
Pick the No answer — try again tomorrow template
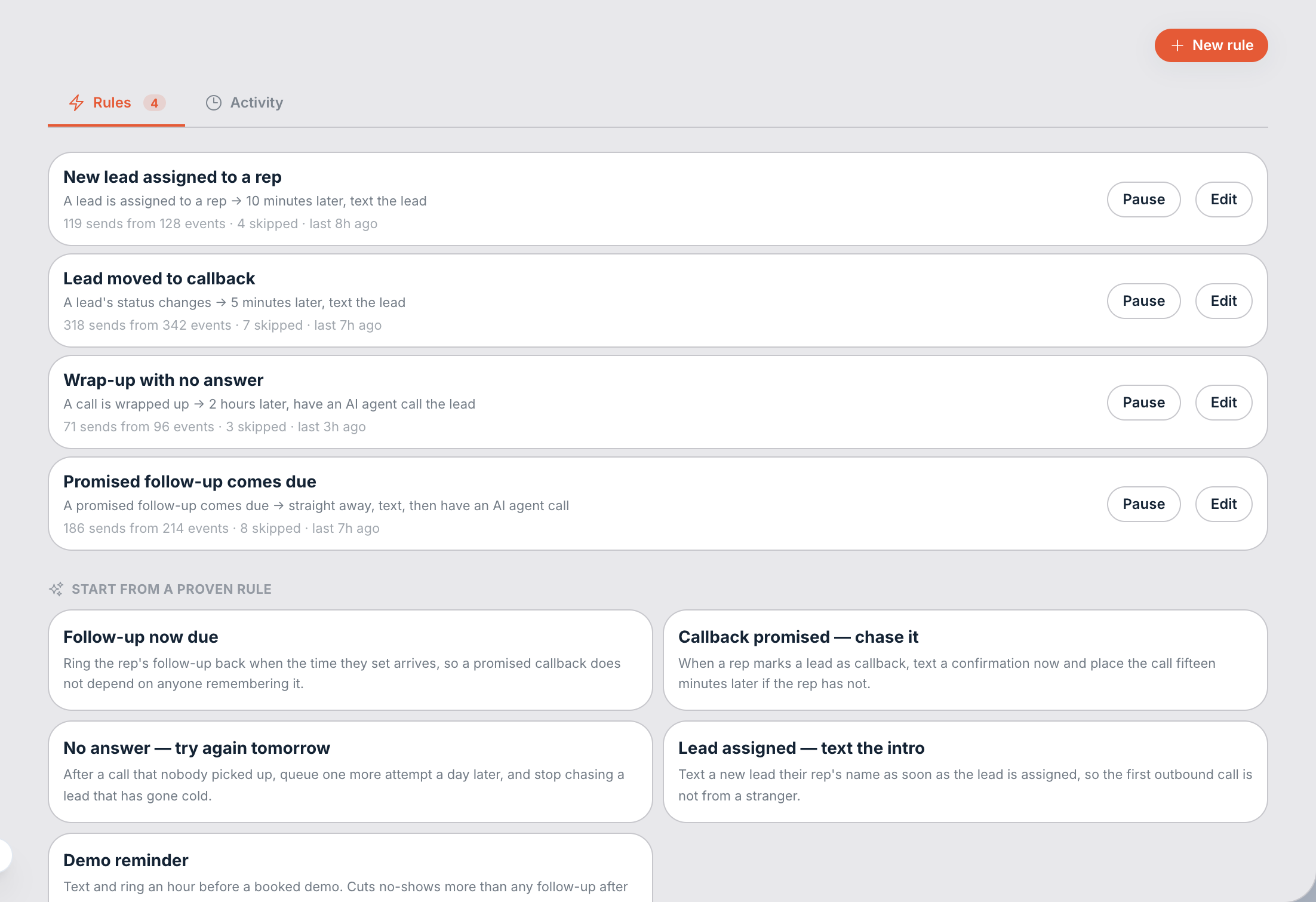(350, 772)
